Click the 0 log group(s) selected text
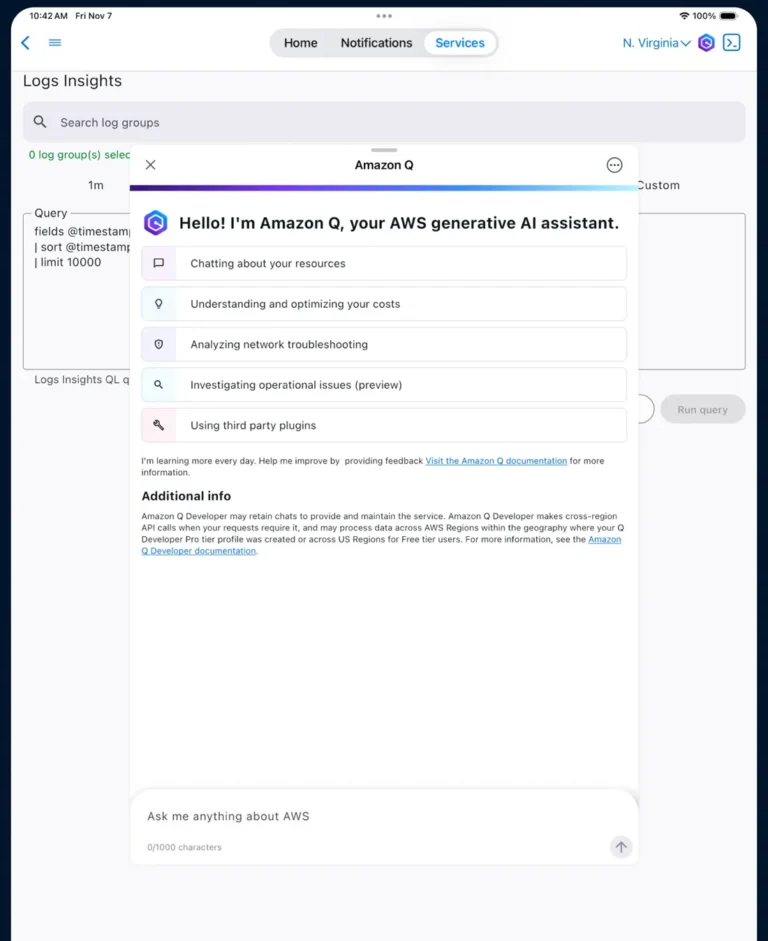This screenshot has height=941, width=768. click(79, 155)
